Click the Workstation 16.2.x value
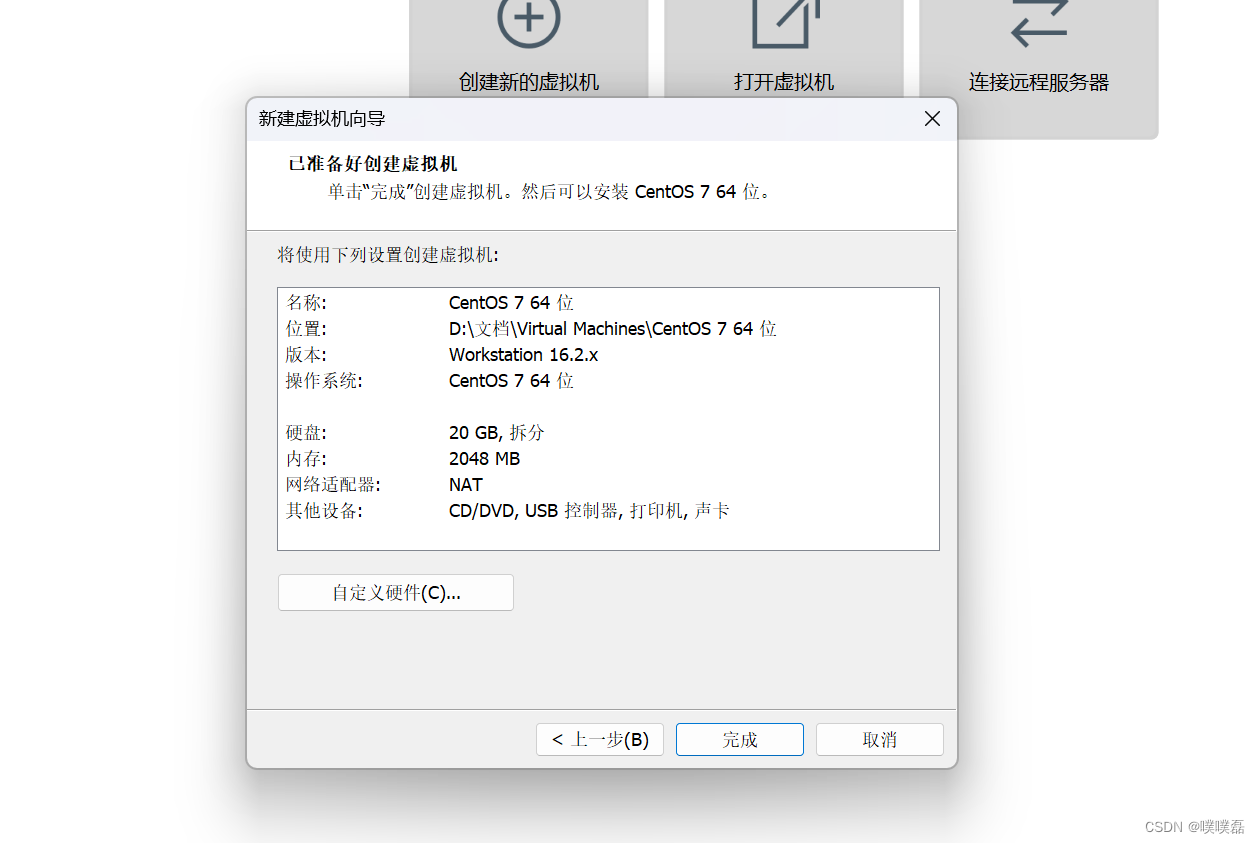This screenshot has width=1260, height=843. (x=523, y=354)
